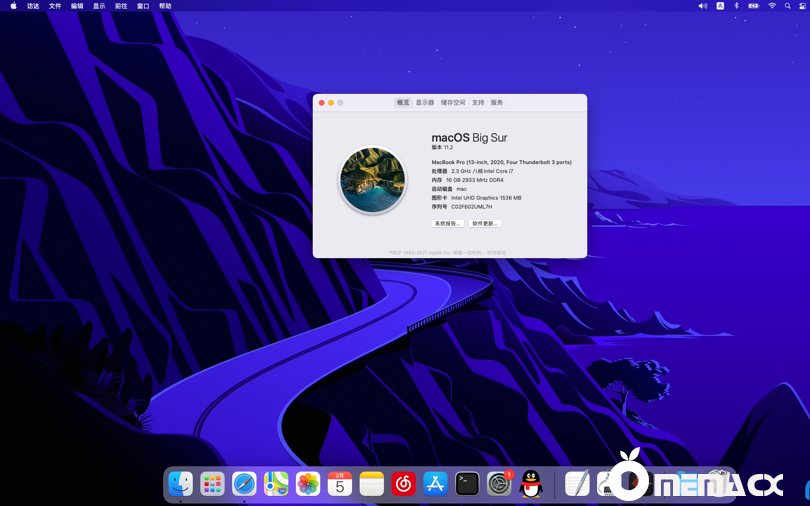Open the Wi-Fi status menu
The height and width of the screenshot is (506, 810).
772,6
